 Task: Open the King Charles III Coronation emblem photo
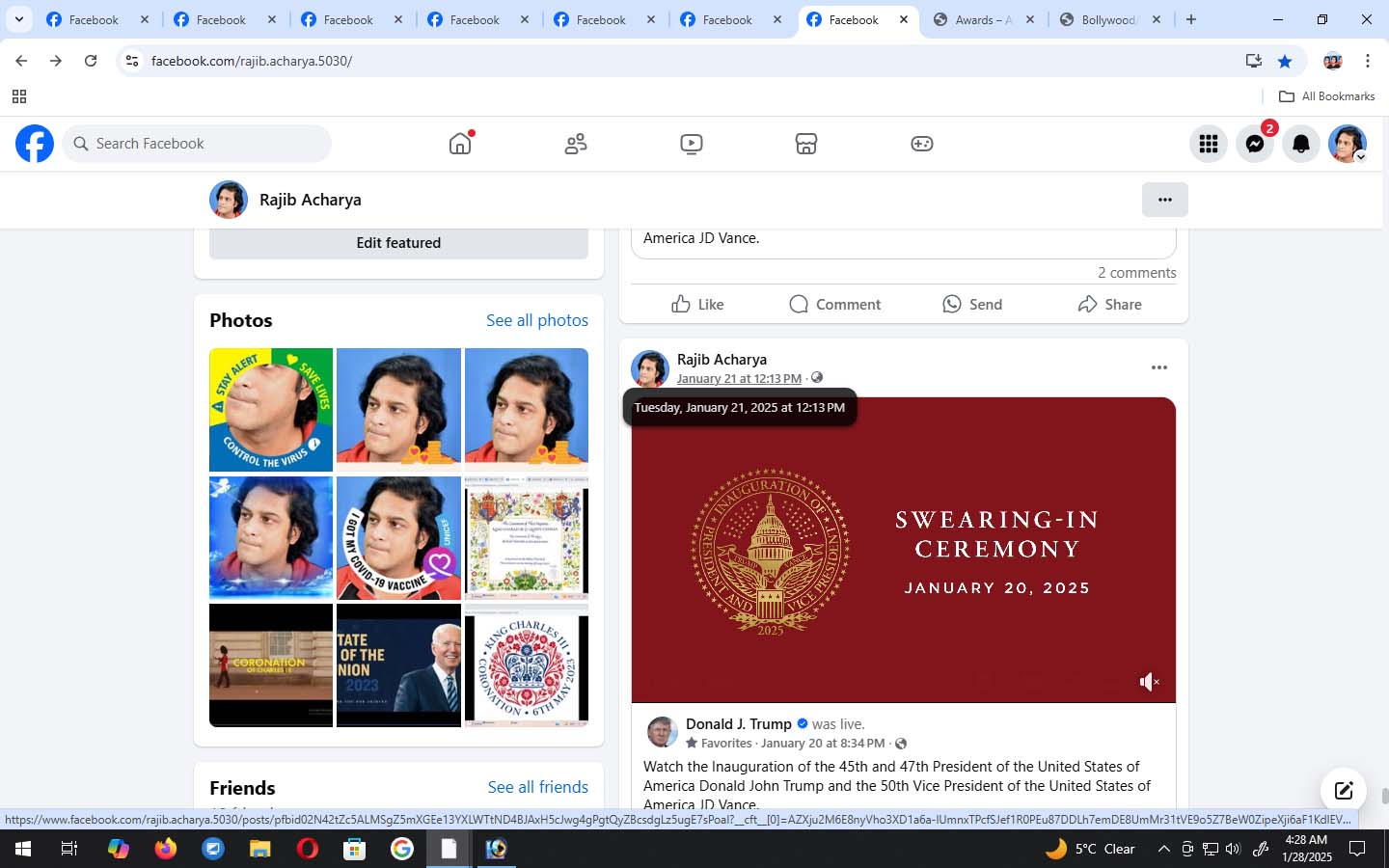pyautogui.click(x=527, y=665)
